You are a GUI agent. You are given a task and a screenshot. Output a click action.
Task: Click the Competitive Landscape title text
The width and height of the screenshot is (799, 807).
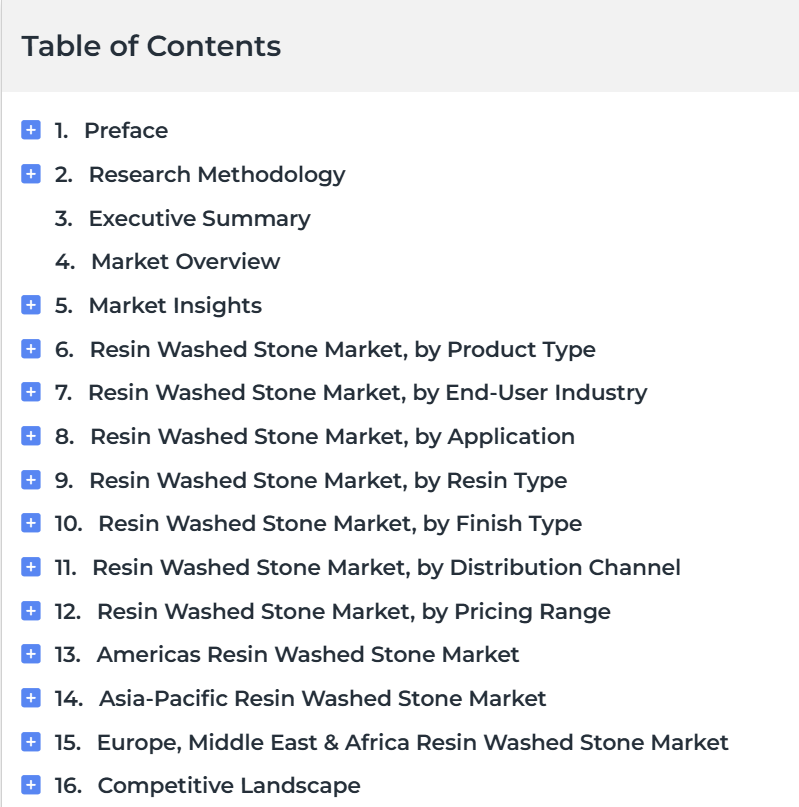[x=229, y=785]
